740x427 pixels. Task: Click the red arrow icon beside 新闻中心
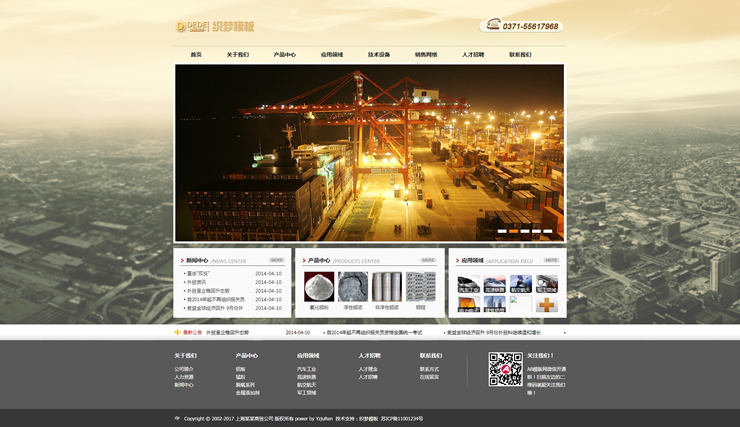(181, 260)
